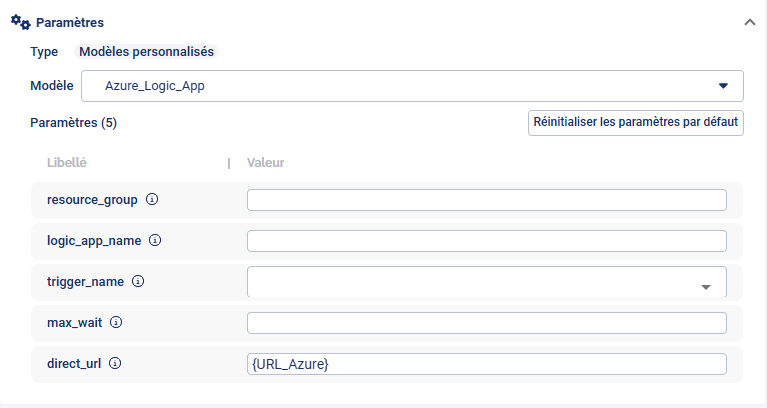Screen dimensions: 767x408
Task: Open the direct_url info icon
Action: (115, 364)
